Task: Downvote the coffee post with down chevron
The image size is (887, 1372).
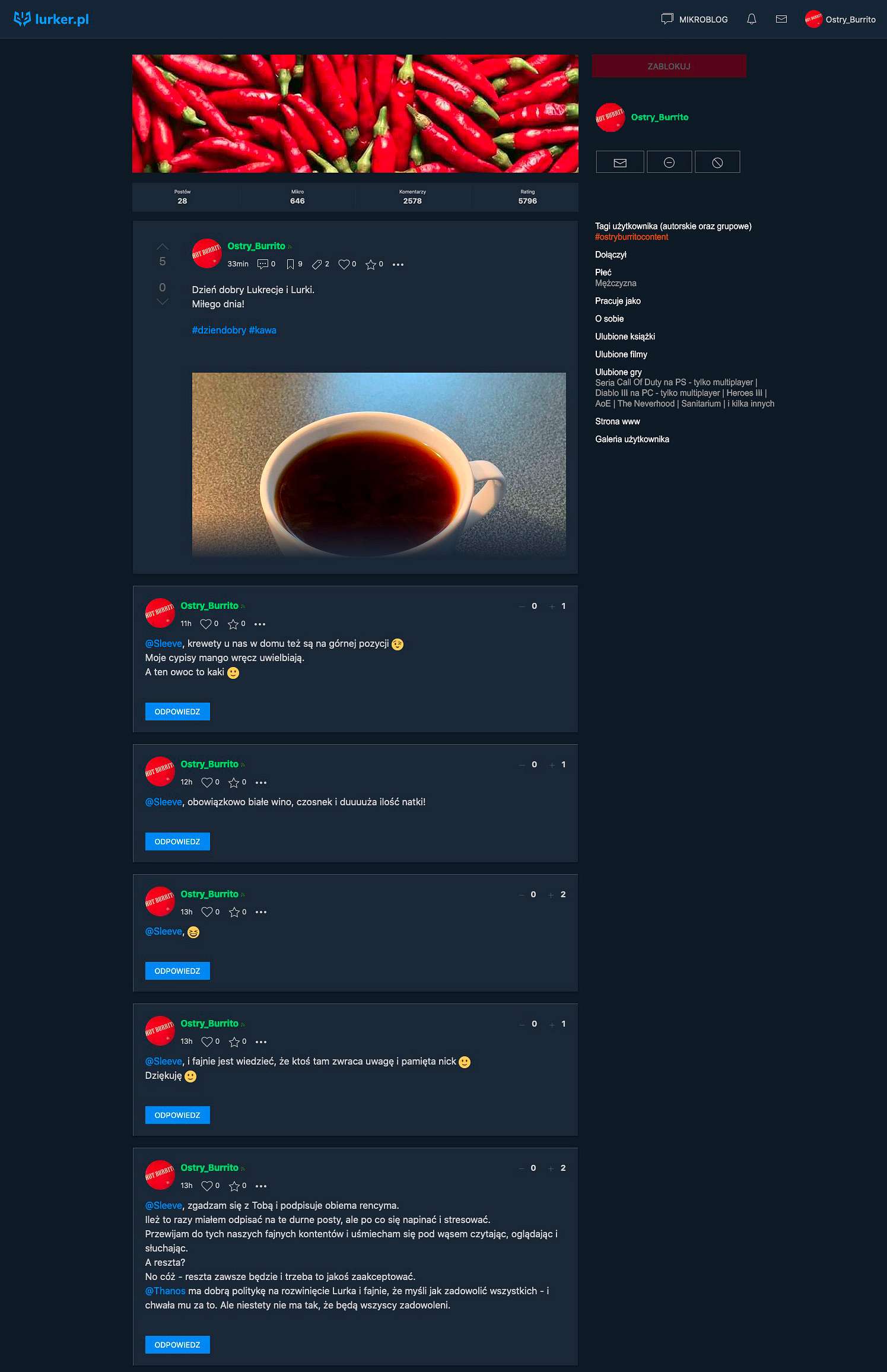Action: coord(163,301)
